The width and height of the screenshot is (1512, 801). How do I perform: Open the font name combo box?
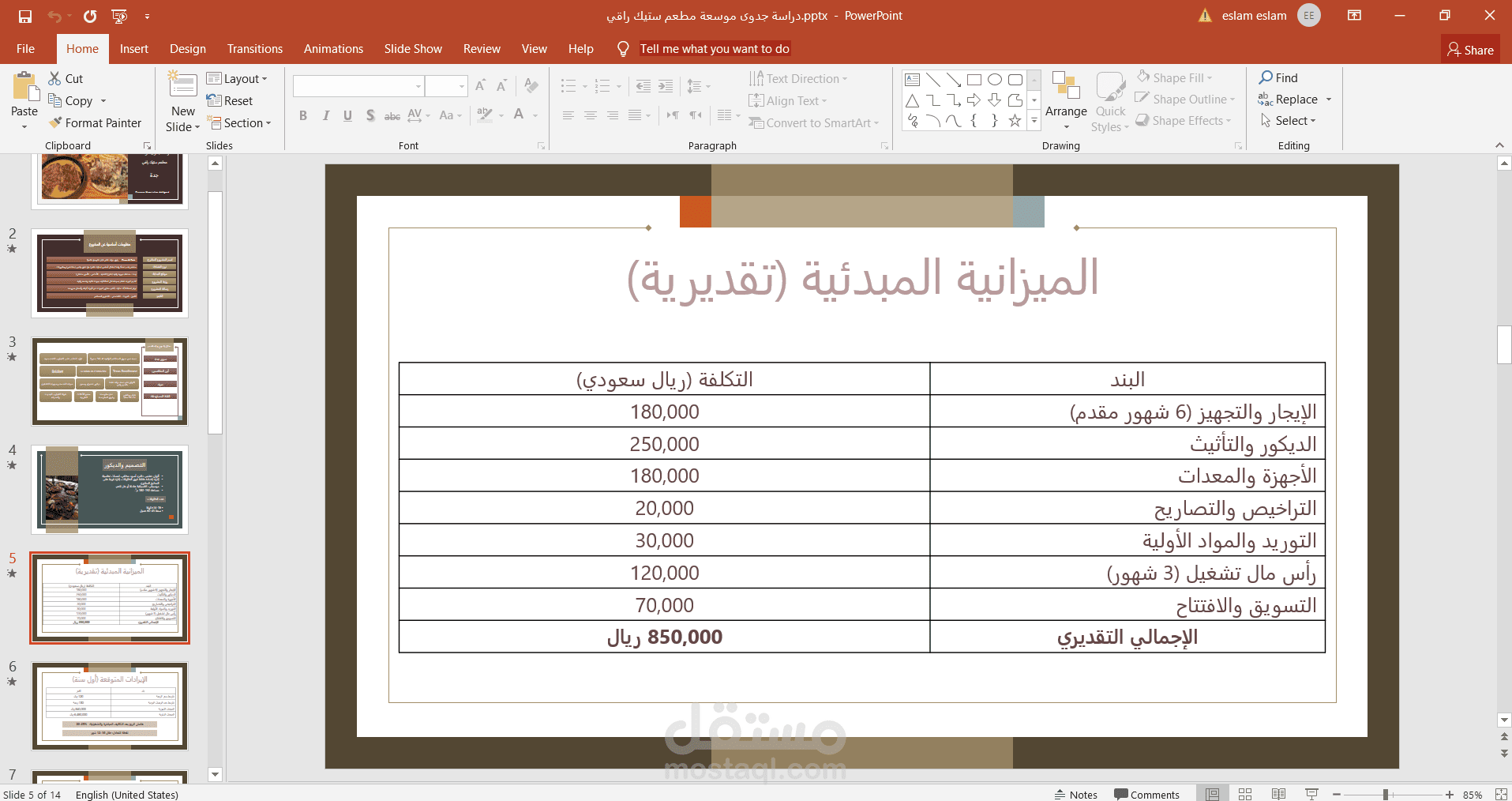pyautogui.click(x=359, y=86)
